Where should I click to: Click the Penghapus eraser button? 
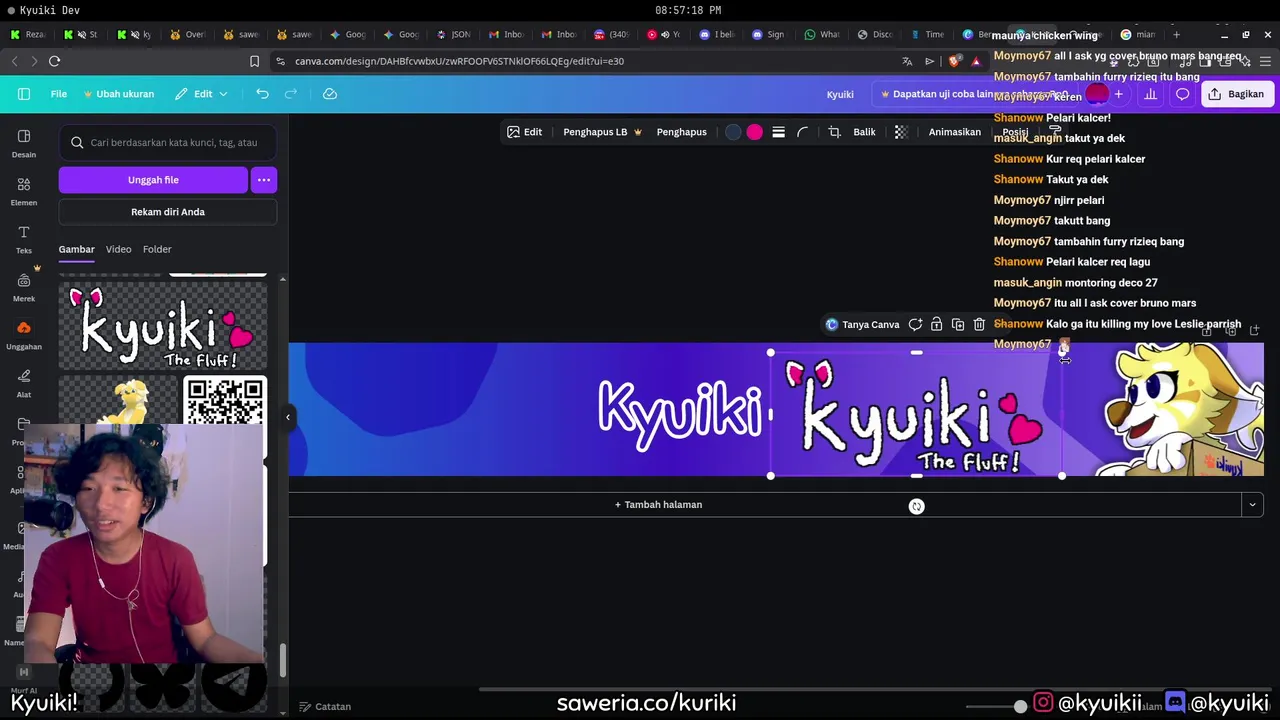(681, 132)
